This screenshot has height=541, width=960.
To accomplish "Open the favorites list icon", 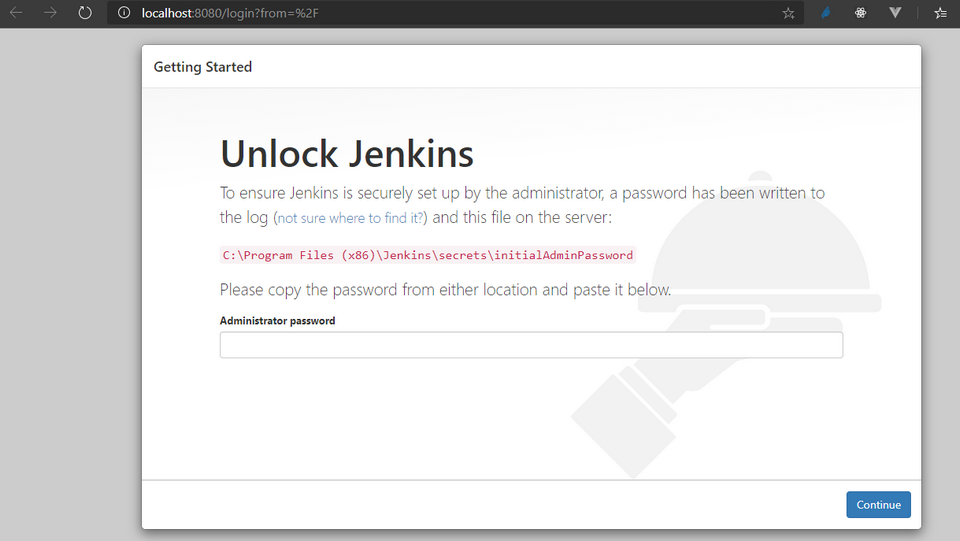I will coord(940,13).
